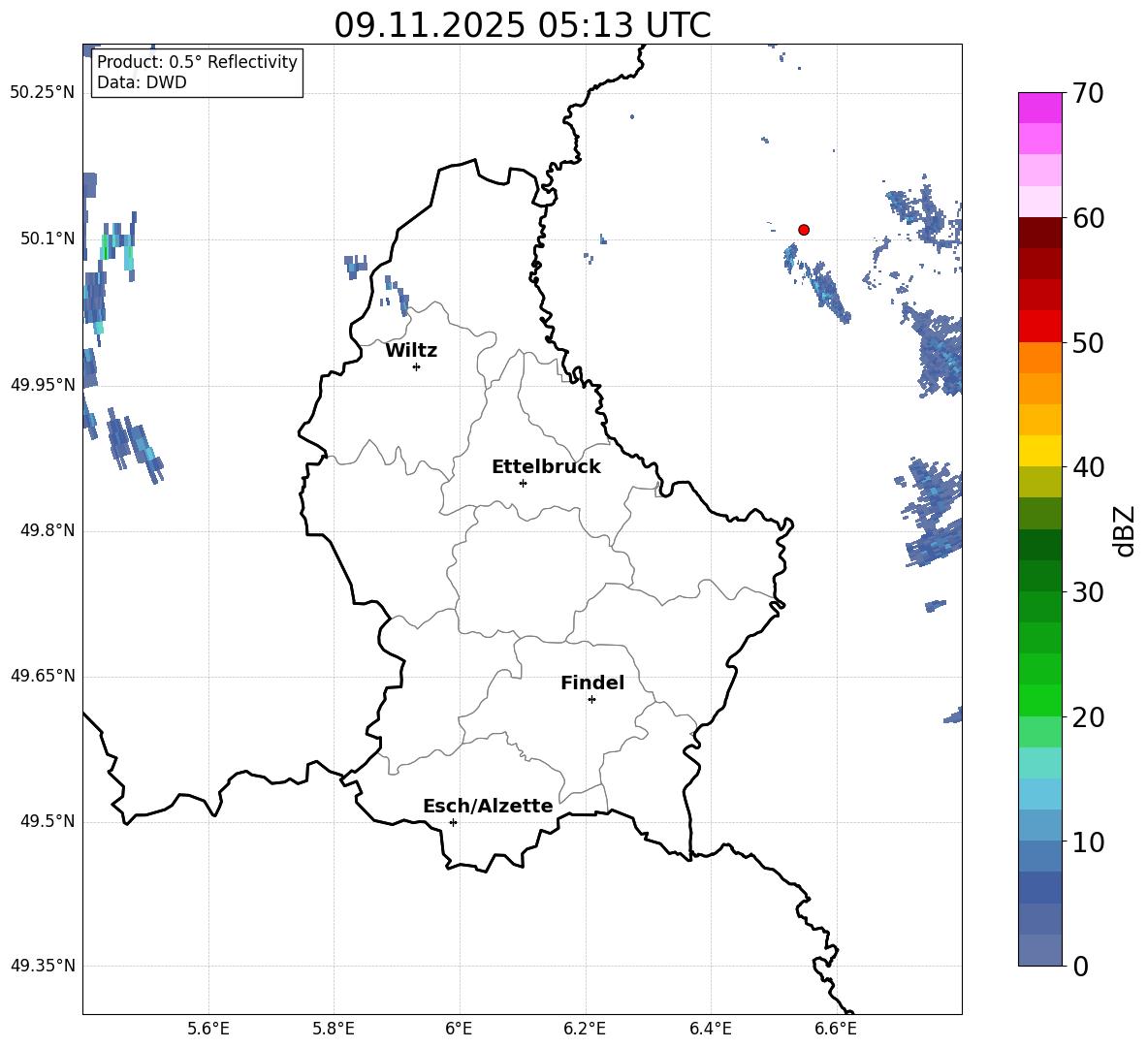Click the 6°E longitude label

[459, 1029]
